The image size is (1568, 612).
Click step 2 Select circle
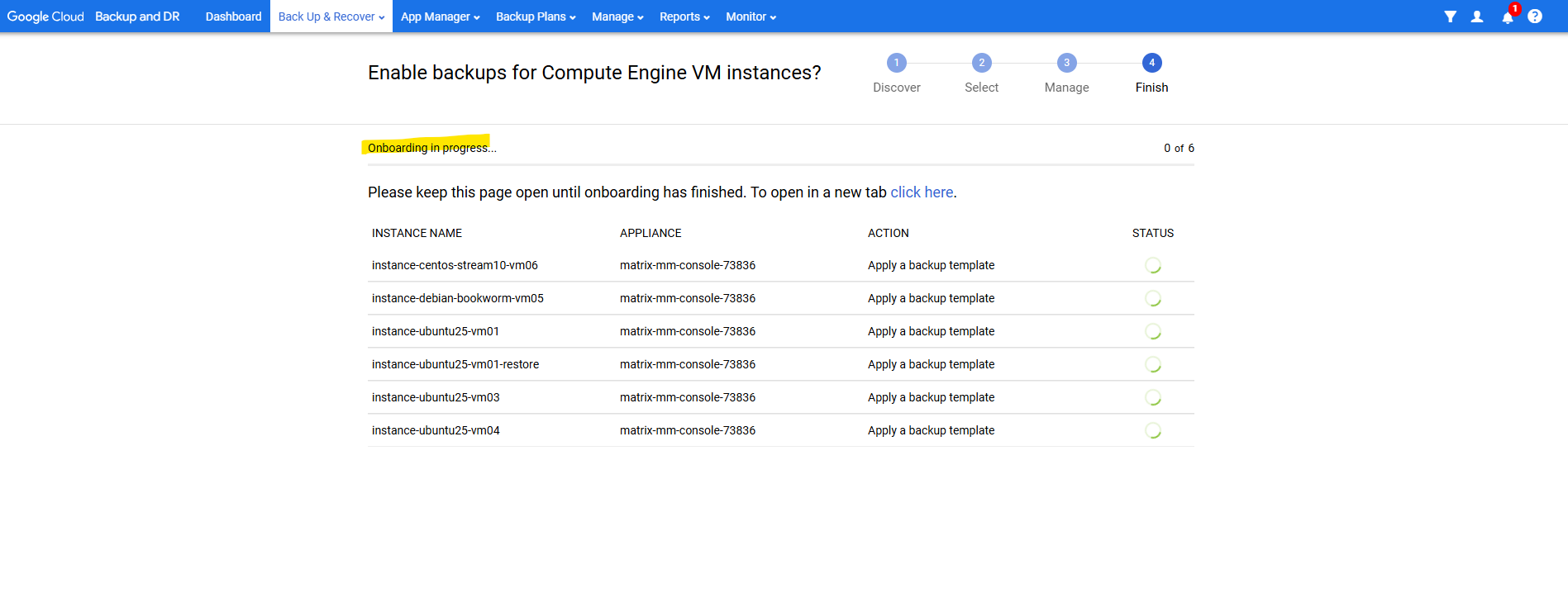[x=981, y=63]
